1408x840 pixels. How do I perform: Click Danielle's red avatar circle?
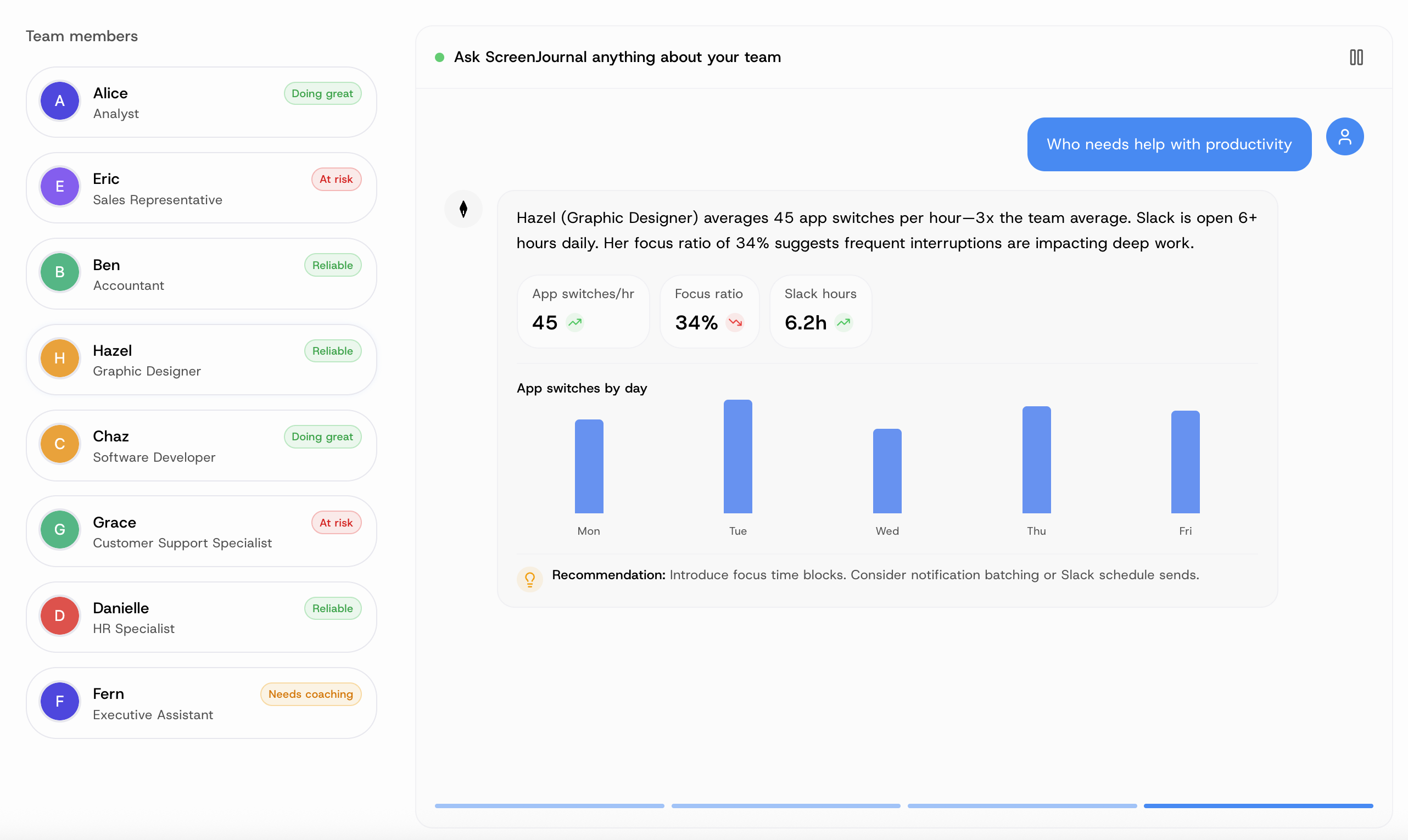[59, 616]
